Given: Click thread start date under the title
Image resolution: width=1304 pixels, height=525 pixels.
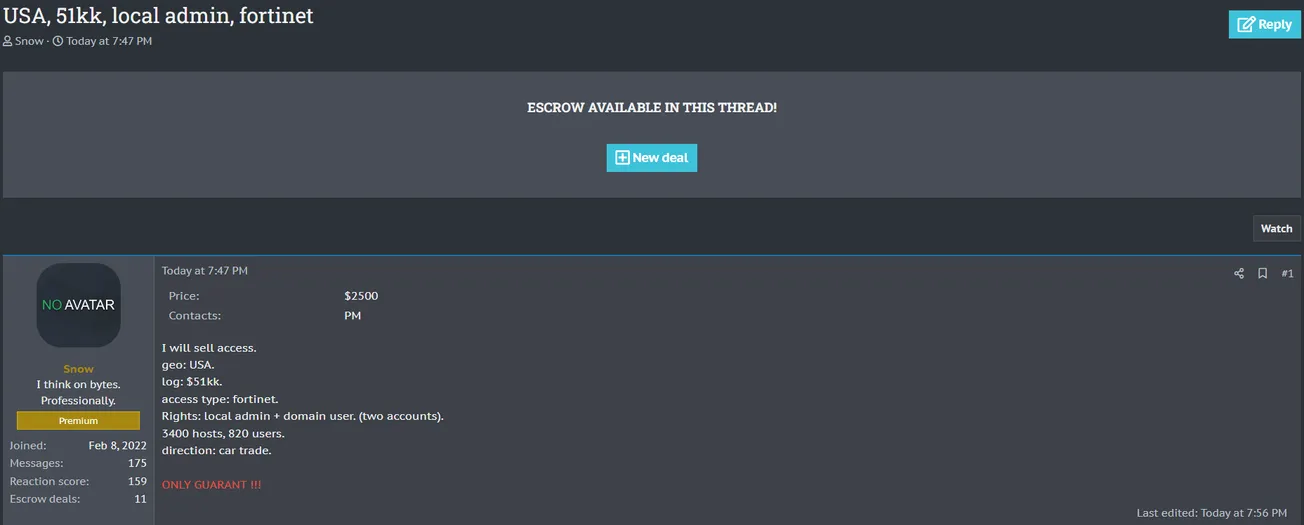Looking at the screenshot, I should pos(109,41).
